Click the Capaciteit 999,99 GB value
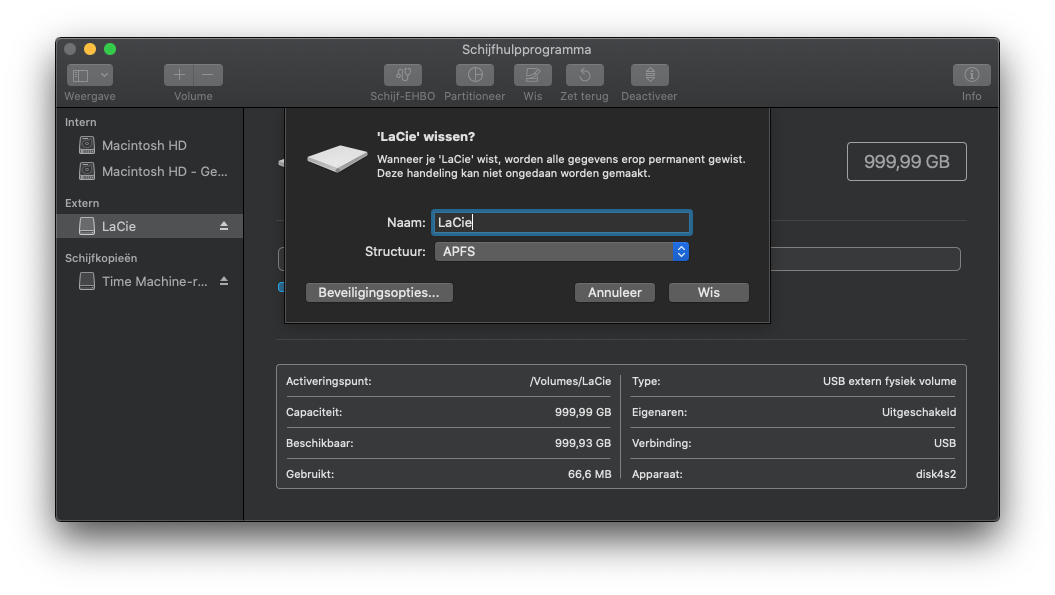This screenshot has width=1055, height=595. [x=583, y=412]
